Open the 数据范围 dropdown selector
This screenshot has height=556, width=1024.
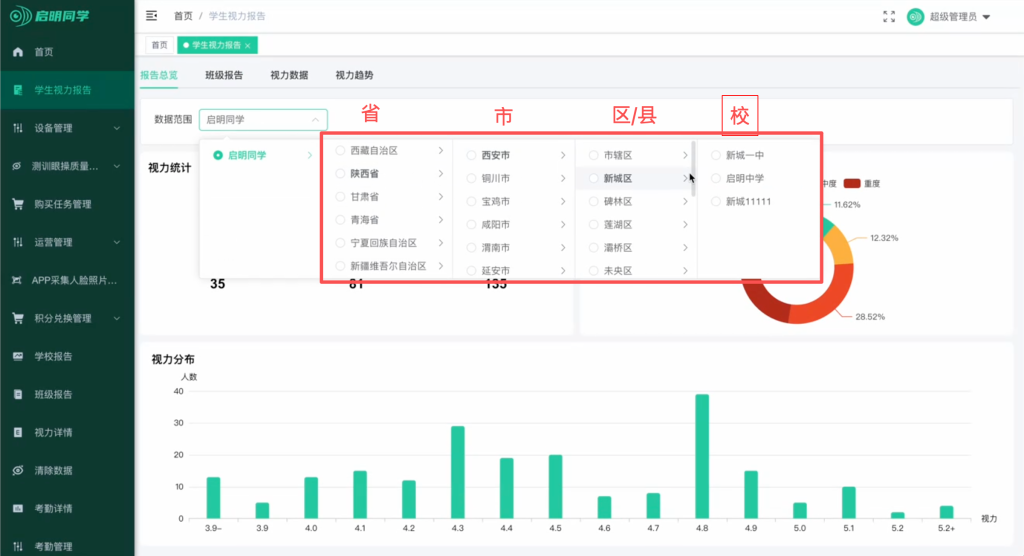(263, 119)
